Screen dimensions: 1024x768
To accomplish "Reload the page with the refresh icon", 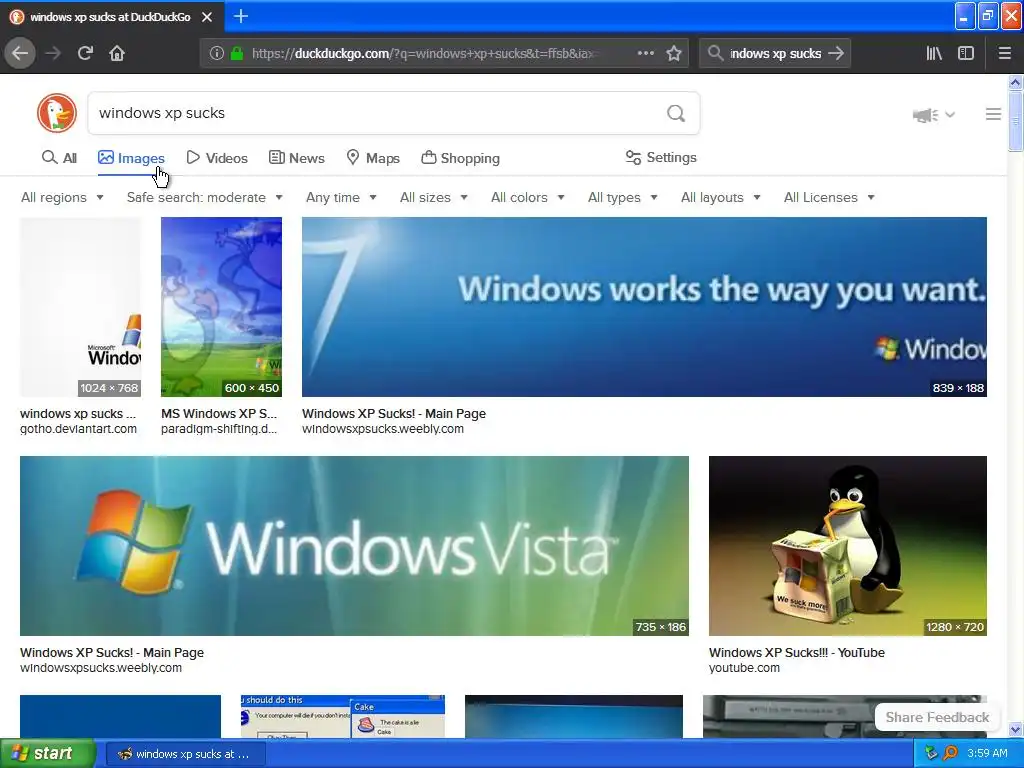I will (x=85, y=53).
